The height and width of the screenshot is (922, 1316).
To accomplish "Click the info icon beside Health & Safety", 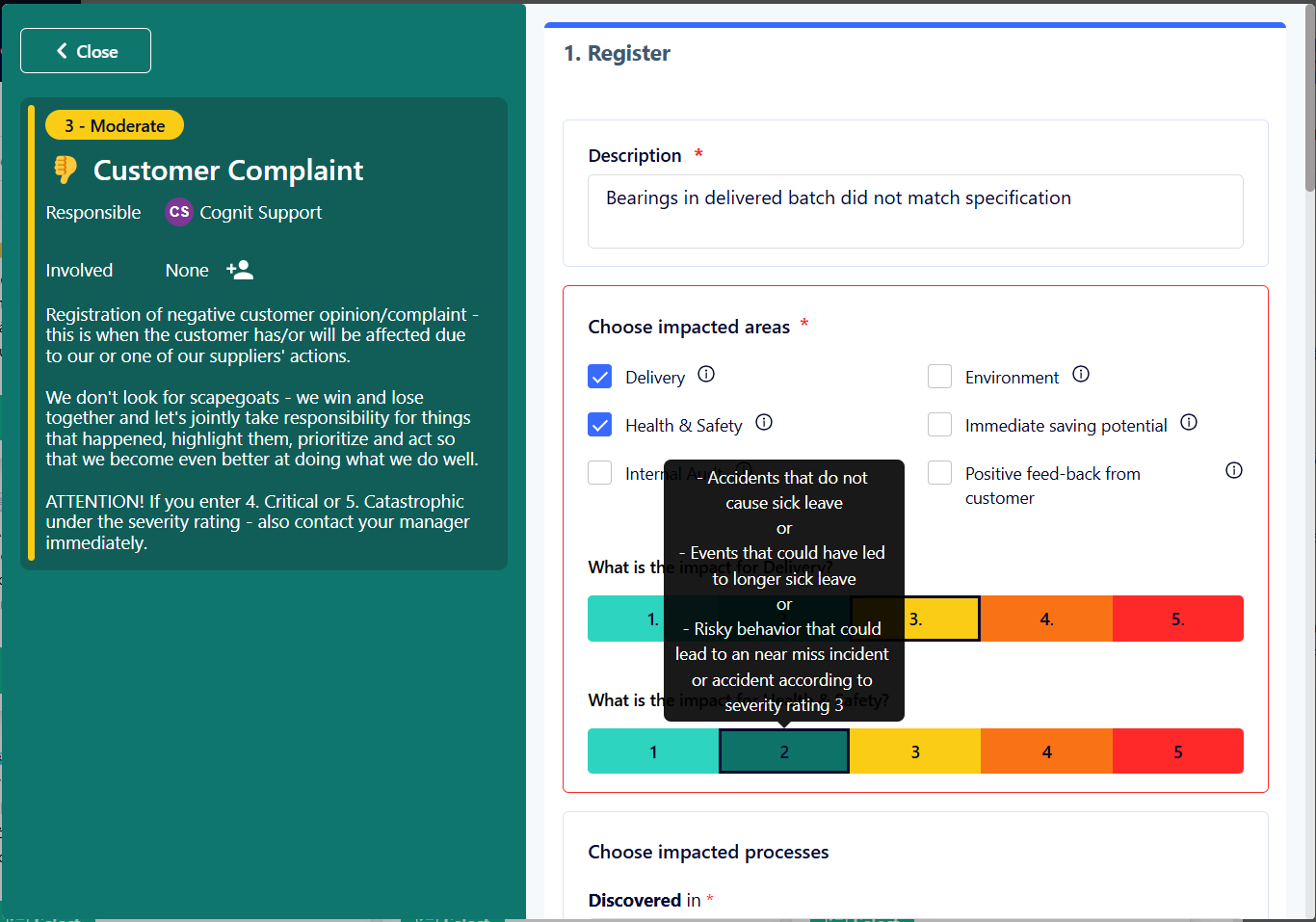I will [764, 422].
